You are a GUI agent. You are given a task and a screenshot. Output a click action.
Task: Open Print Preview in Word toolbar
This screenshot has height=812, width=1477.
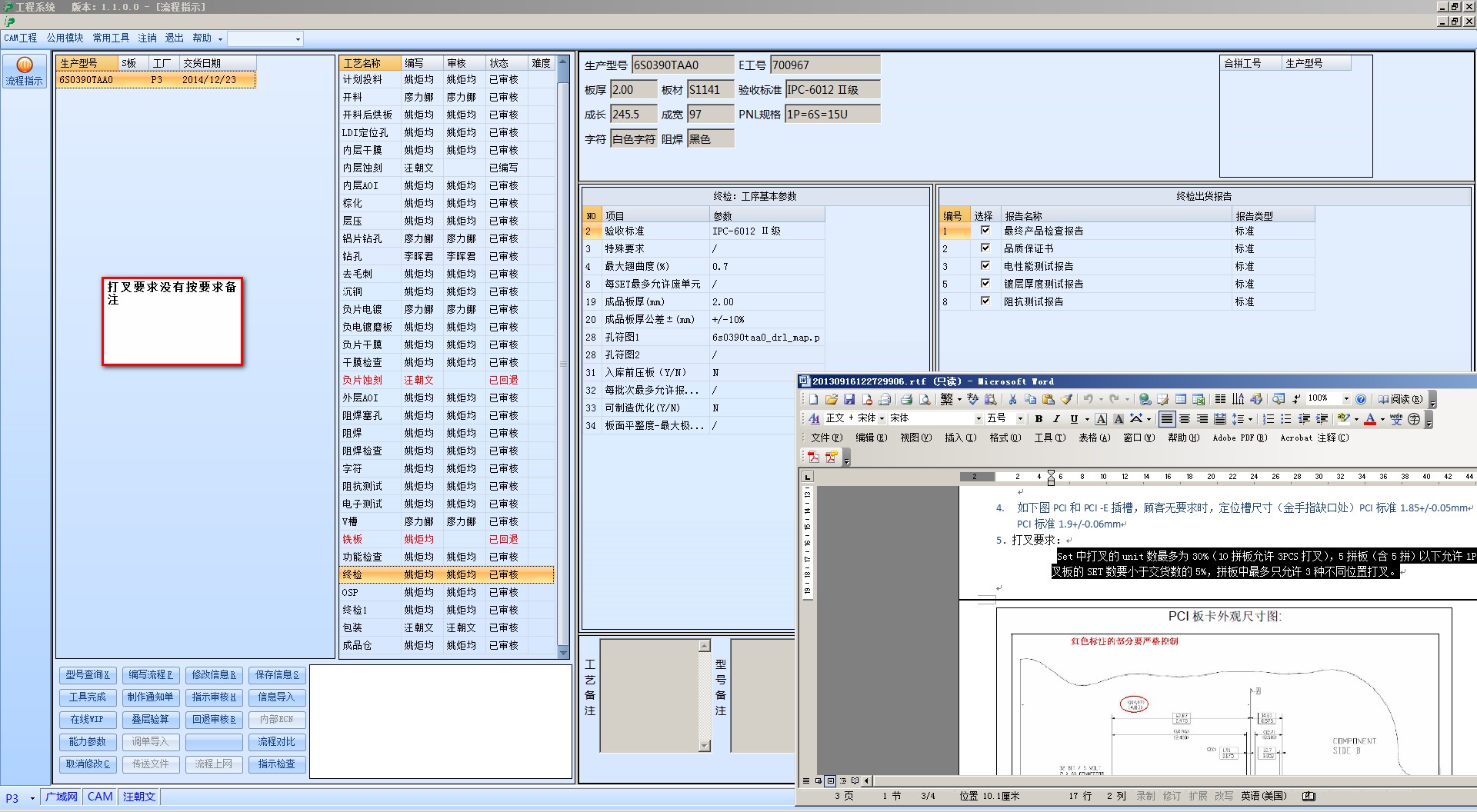click(924, 399)
